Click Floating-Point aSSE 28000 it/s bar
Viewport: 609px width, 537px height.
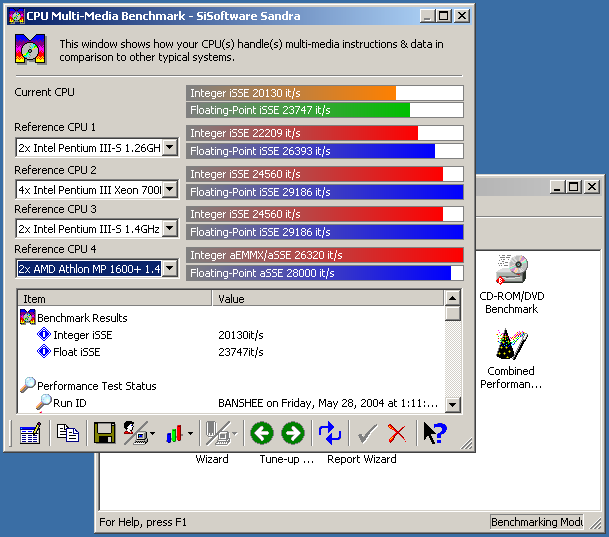click(x=325, y=273)
